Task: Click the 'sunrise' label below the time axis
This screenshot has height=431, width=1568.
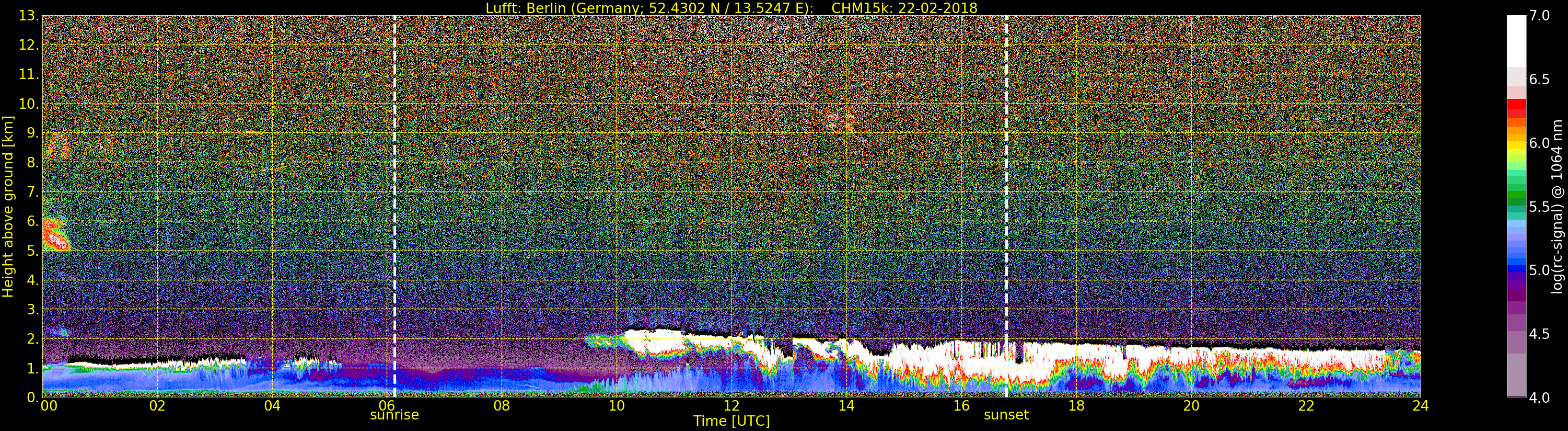Action: pyautogui.click(x=394, y=415)
